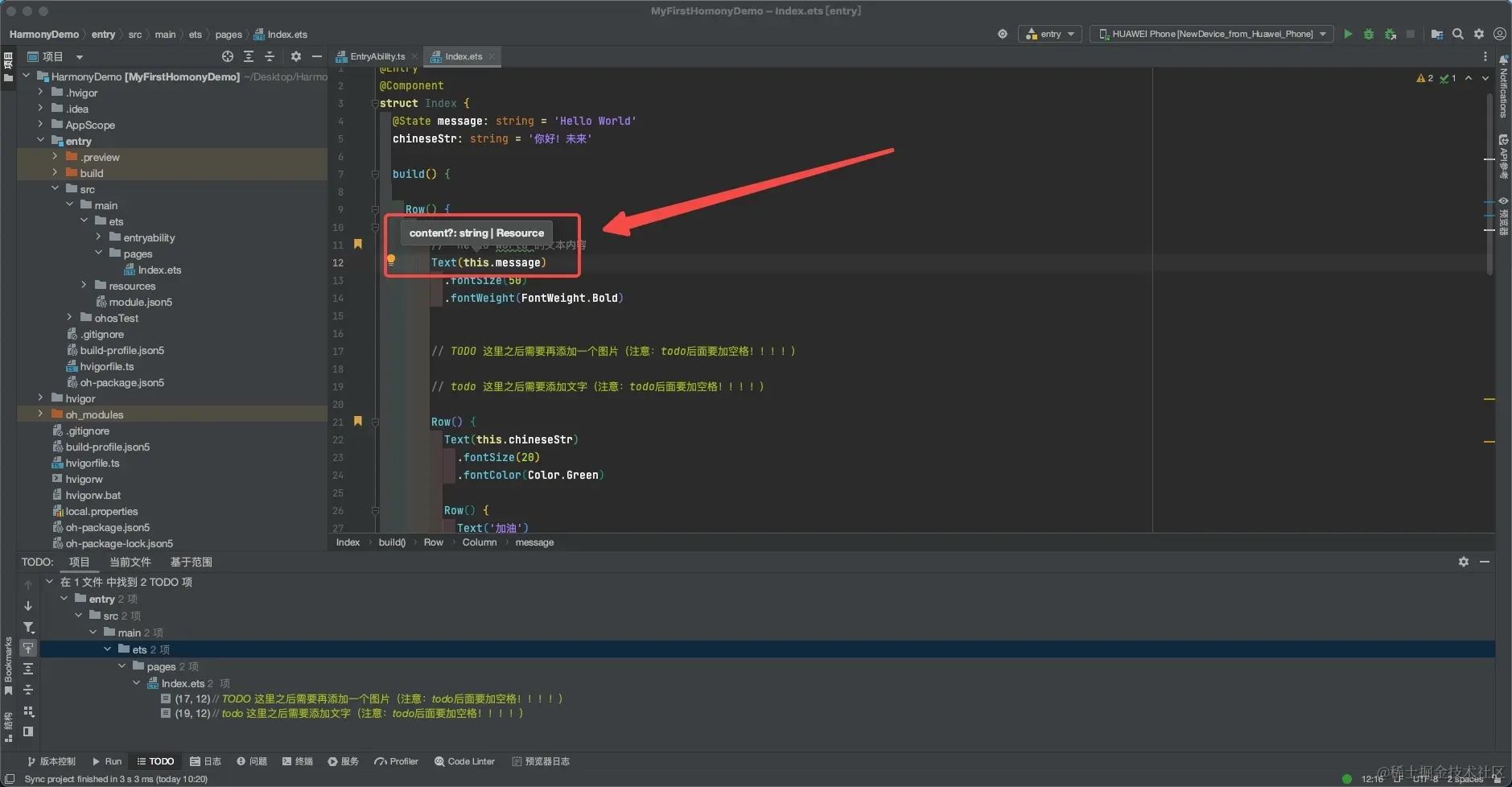Open 预览器日志 previewer log tool window
1512x787 pixels.
tap(541, 761)
